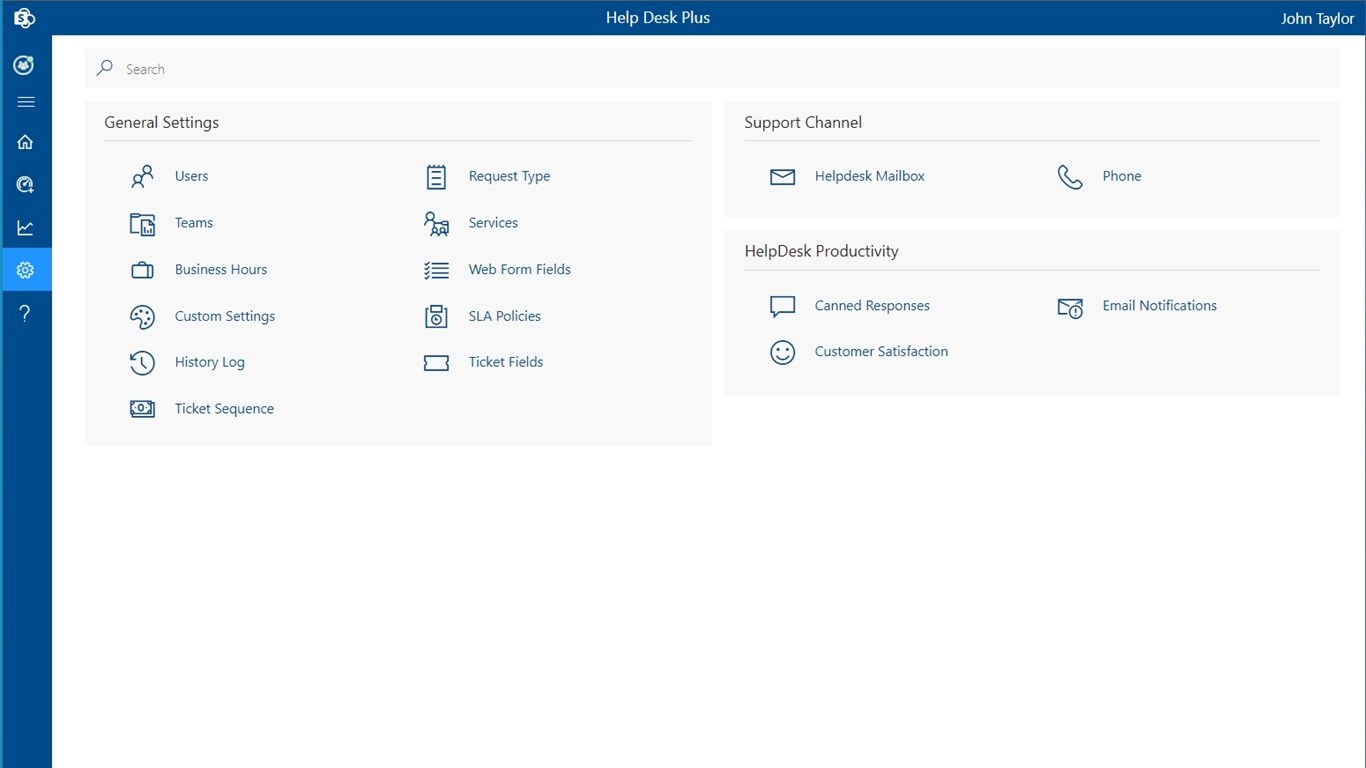This screenshot has height=768, width=1366.
Task: Open the agent avatar icon in sidebar
Action: tap(25, 65)
